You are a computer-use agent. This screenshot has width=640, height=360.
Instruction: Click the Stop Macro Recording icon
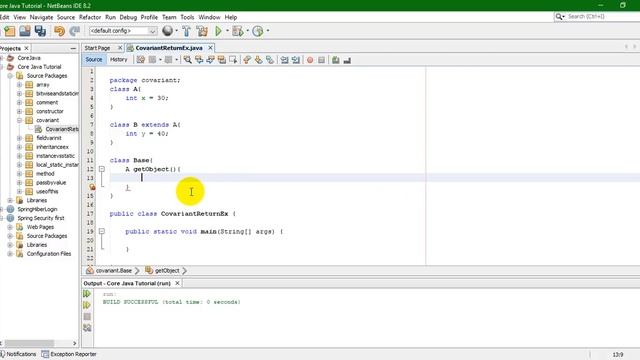coord(322,60)
